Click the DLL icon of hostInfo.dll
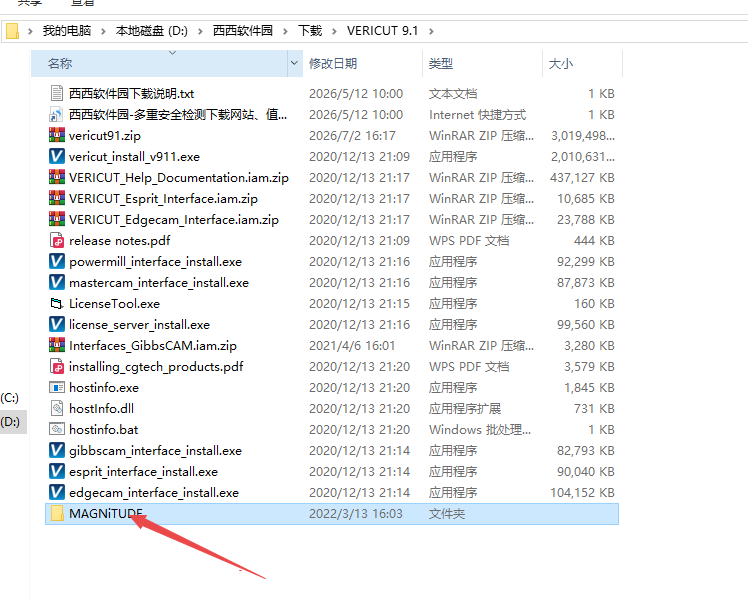 (57, 408)
